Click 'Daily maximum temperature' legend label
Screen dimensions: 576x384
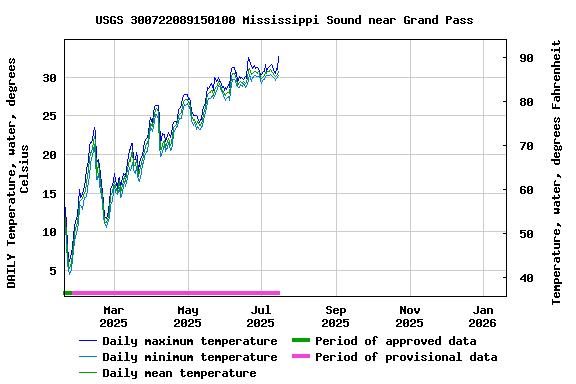(190, 341)
